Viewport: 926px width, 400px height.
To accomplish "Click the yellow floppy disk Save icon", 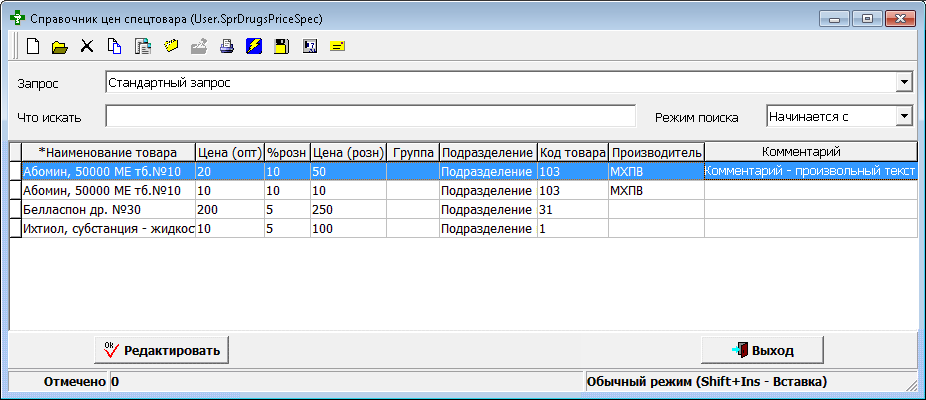I will 282,46.
